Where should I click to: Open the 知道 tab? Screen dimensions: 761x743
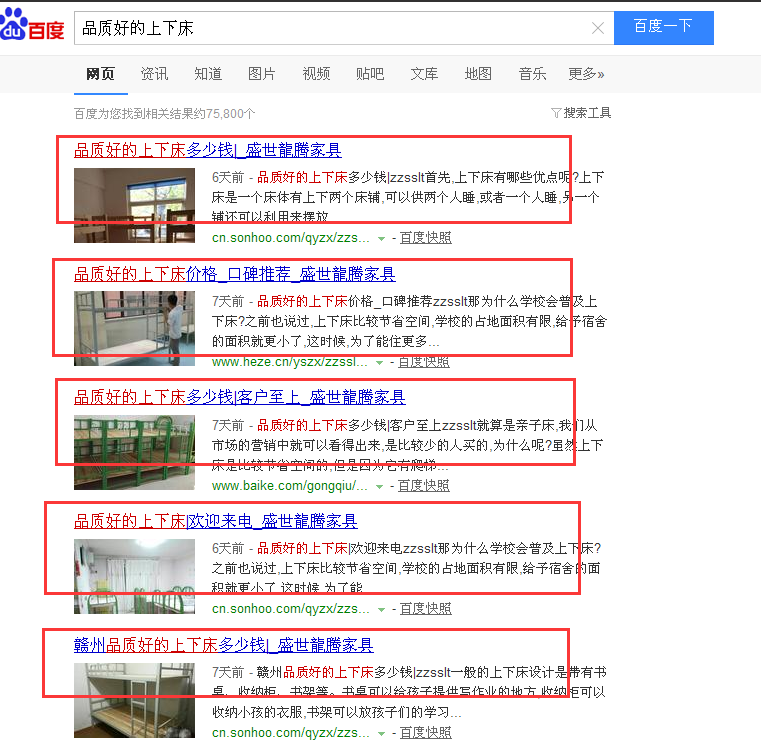click(208, 74)
